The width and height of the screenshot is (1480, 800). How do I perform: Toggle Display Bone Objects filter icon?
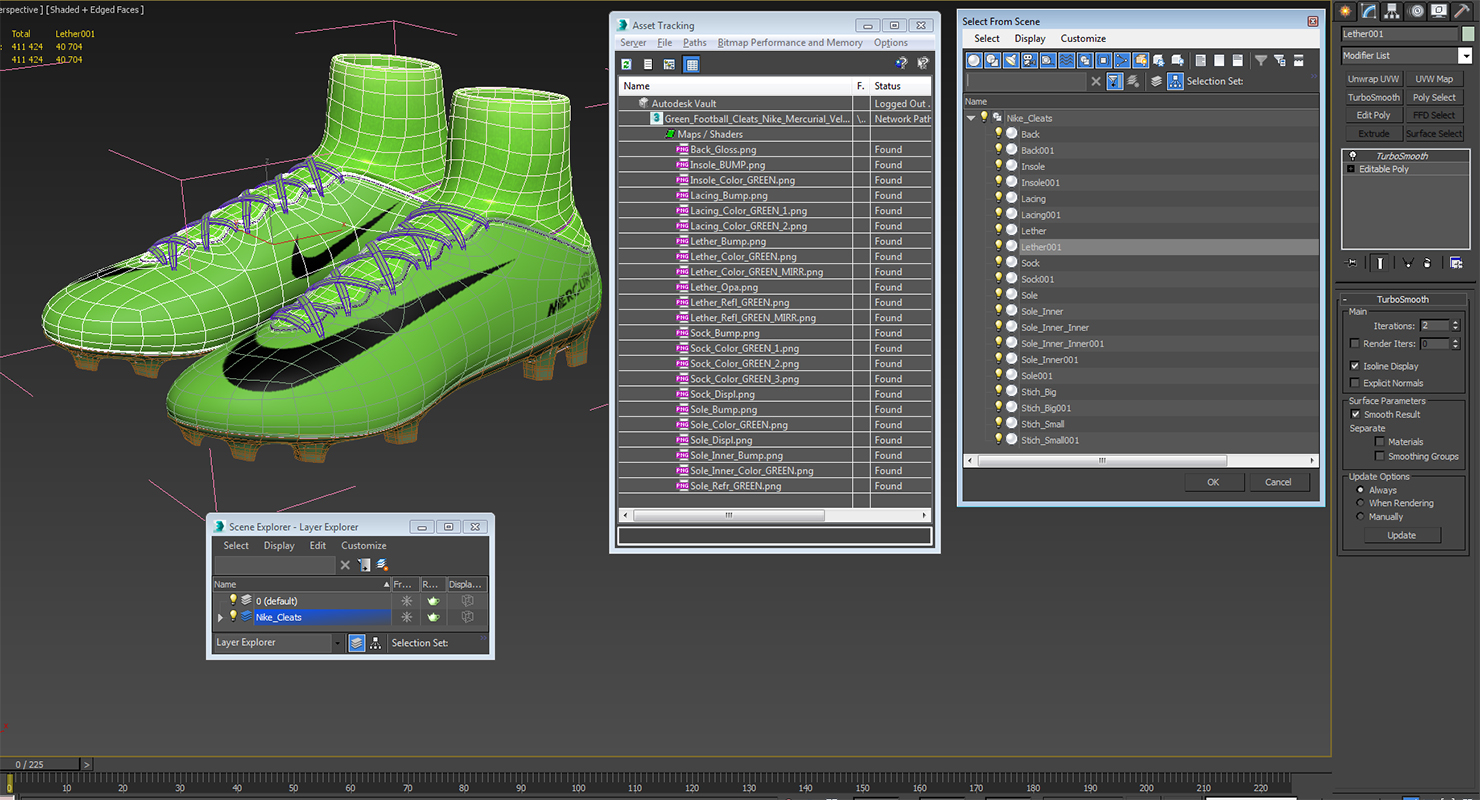coord(1122,60)
